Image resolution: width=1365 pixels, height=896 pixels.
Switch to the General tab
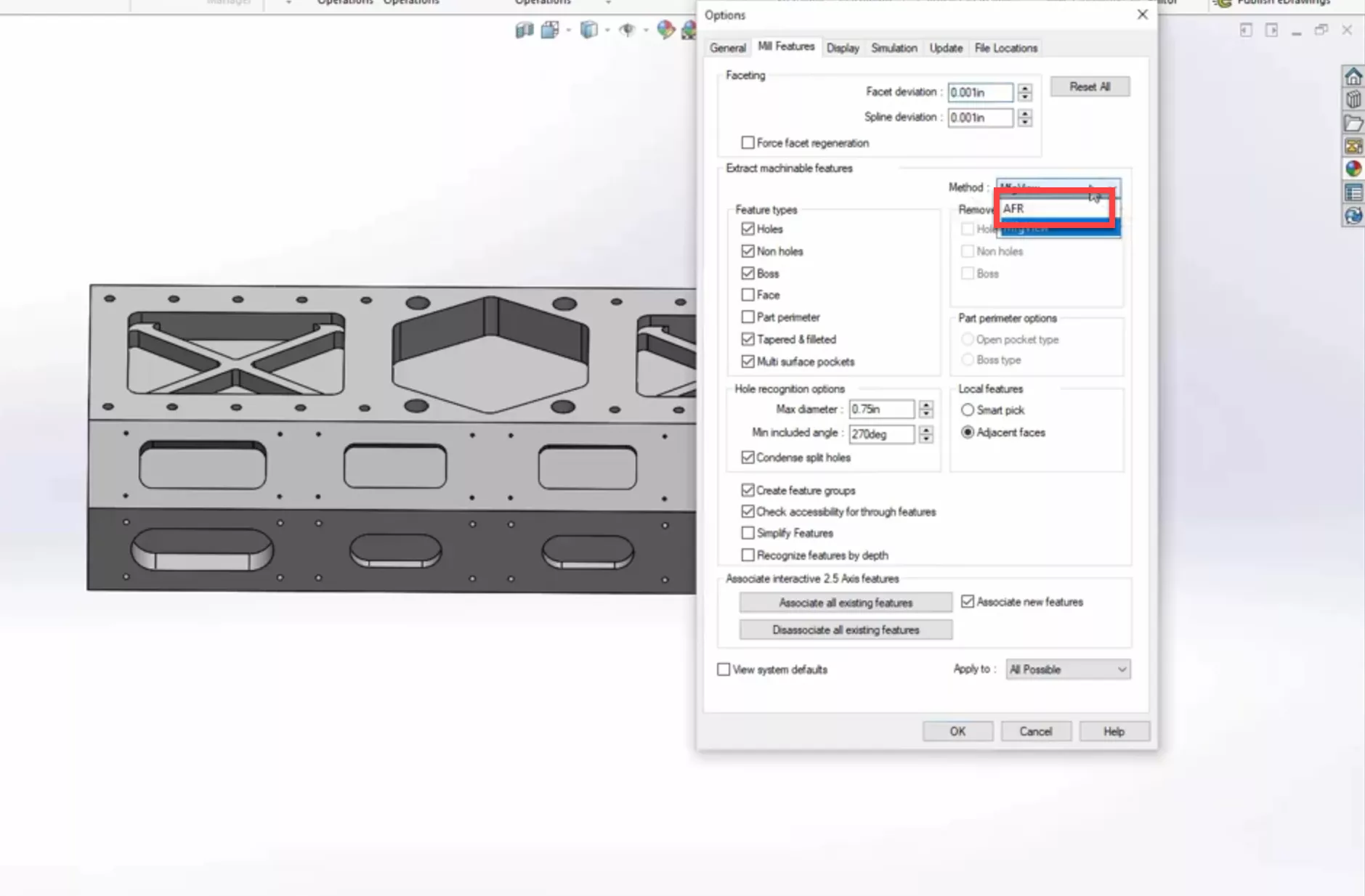coord(728,48)
